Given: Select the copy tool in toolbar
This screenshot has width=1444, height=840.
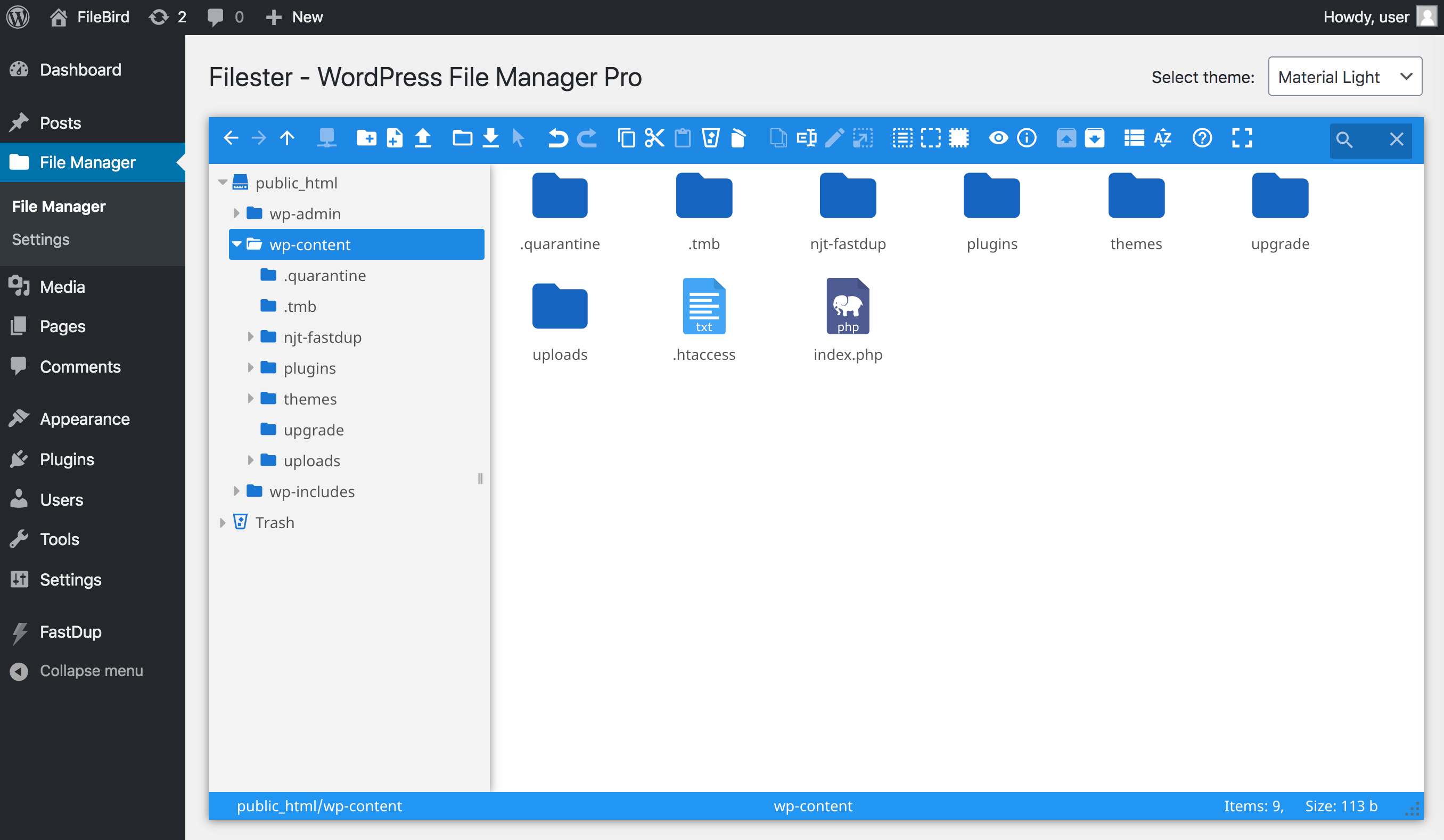Looking at the screenshot, I should (x=625, y=138).
